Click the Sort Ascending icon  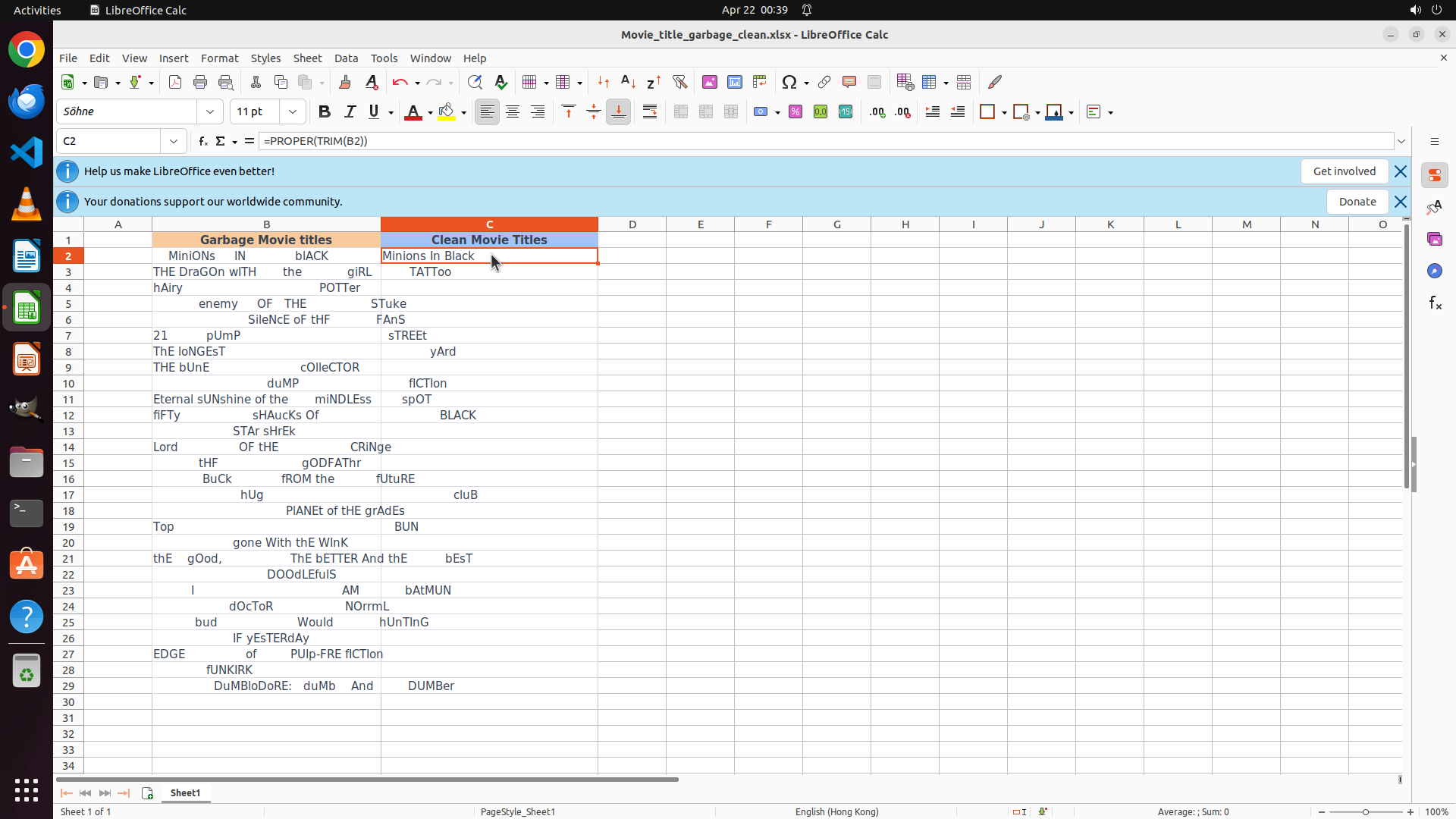[x=628, y=82]
